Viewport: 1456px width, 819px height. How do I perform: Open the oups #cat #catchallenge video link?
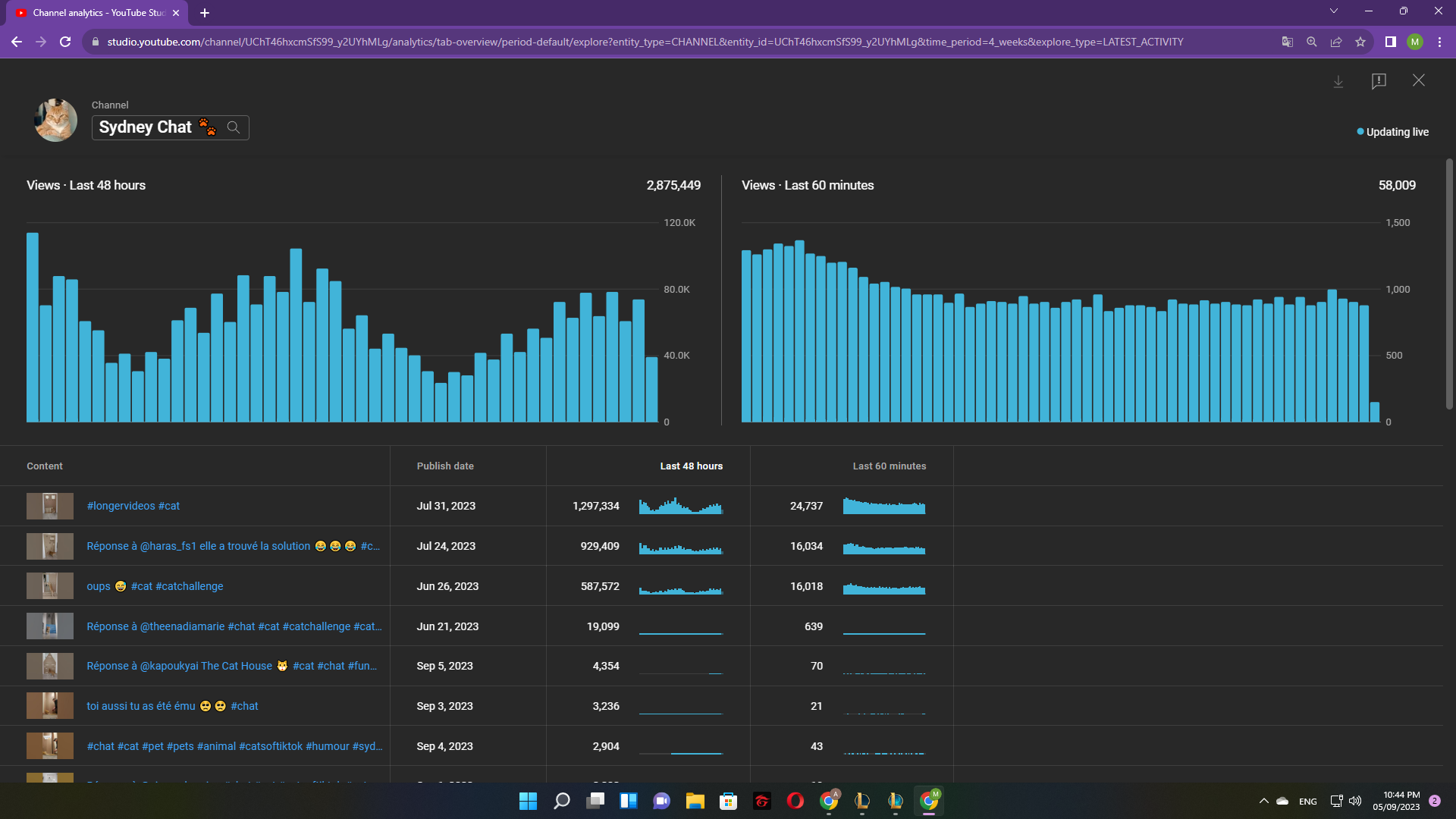point(155,586)
